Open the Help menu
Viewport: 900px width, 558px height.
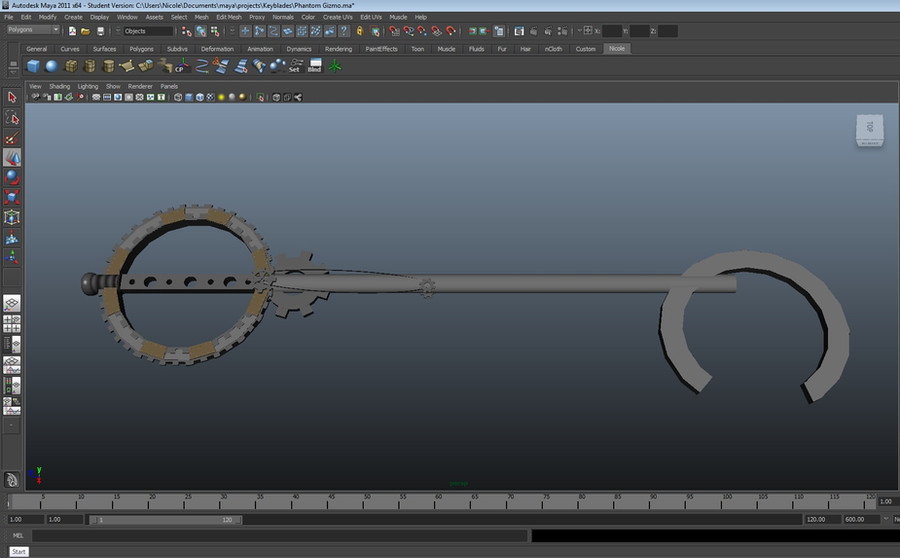[421, 17]
